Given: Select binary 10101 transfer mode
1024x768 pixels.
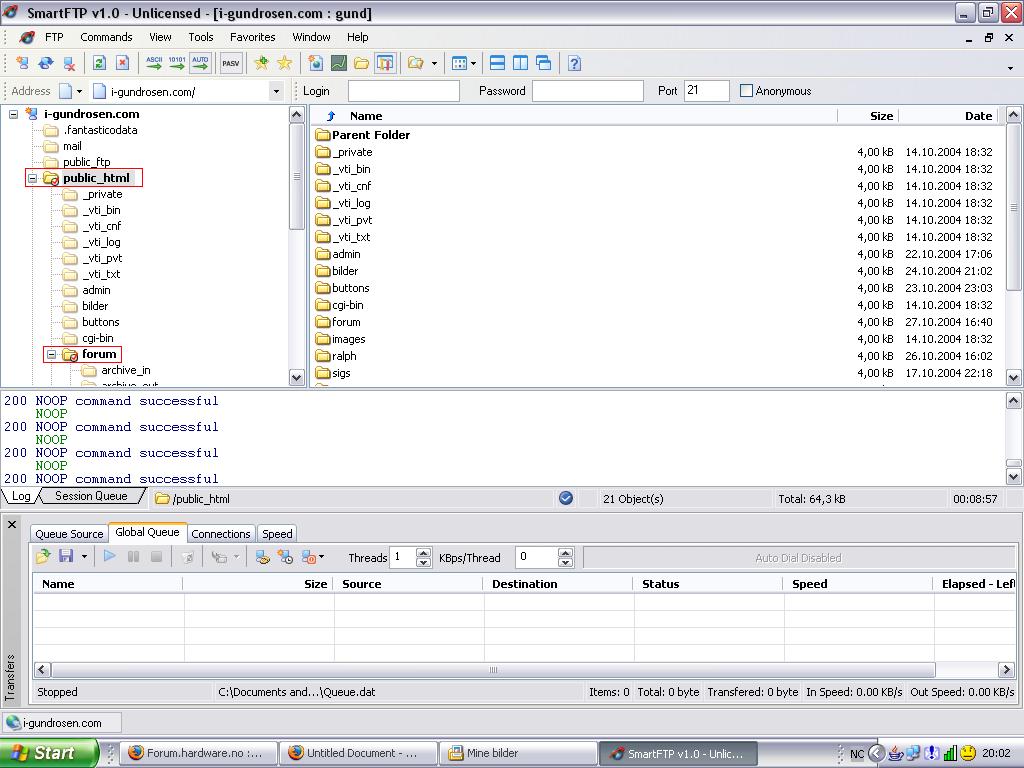Looking at the screenshot, I should (177, 63).
